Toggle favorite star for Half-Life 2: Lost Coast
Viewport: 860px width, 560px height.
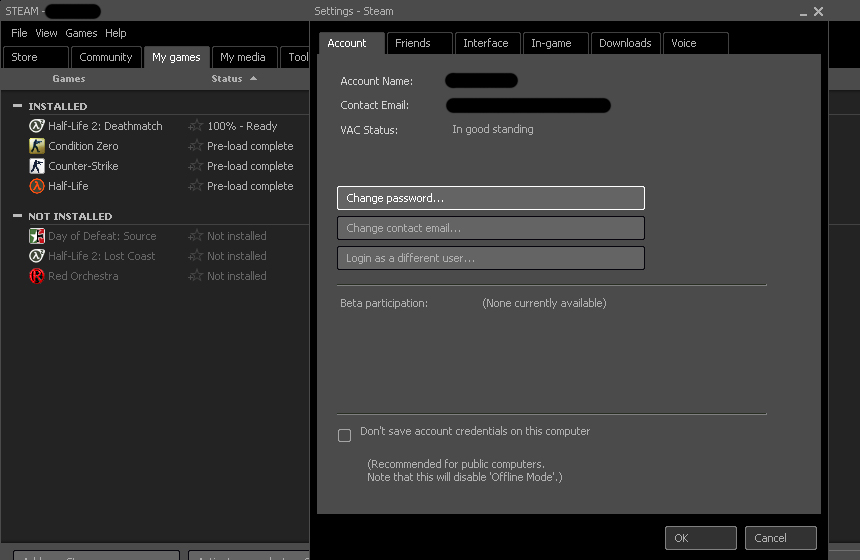pyautogui.click(x=195, y=256)
